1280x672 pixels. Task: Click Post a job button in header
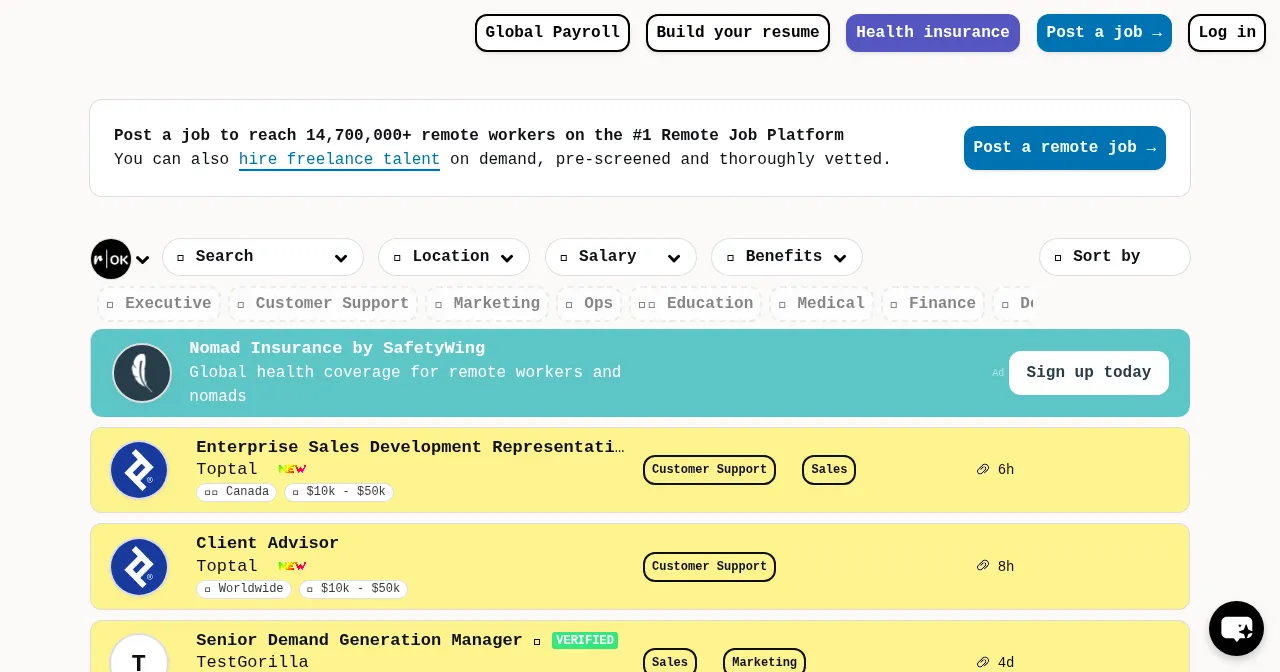tap(1104, 33)
